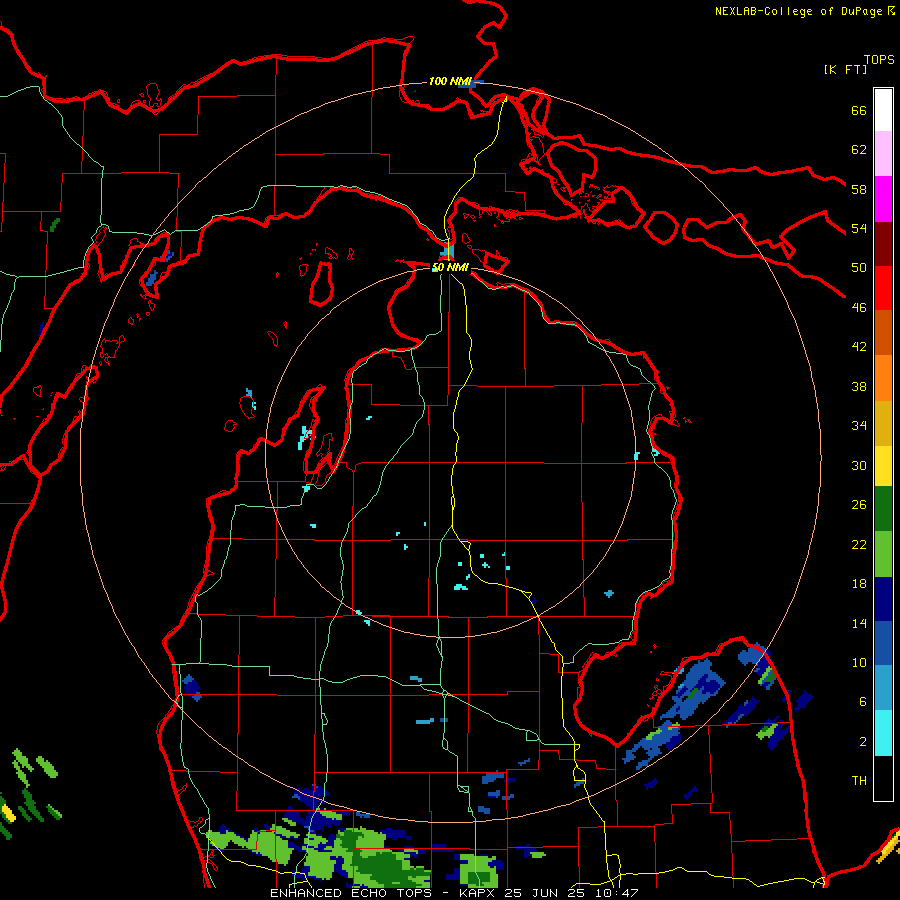Image resolution: width=900 pixels, height=900 pixels.
Task: Select the black TH threshold legend swatch
Action: [883, 778]
